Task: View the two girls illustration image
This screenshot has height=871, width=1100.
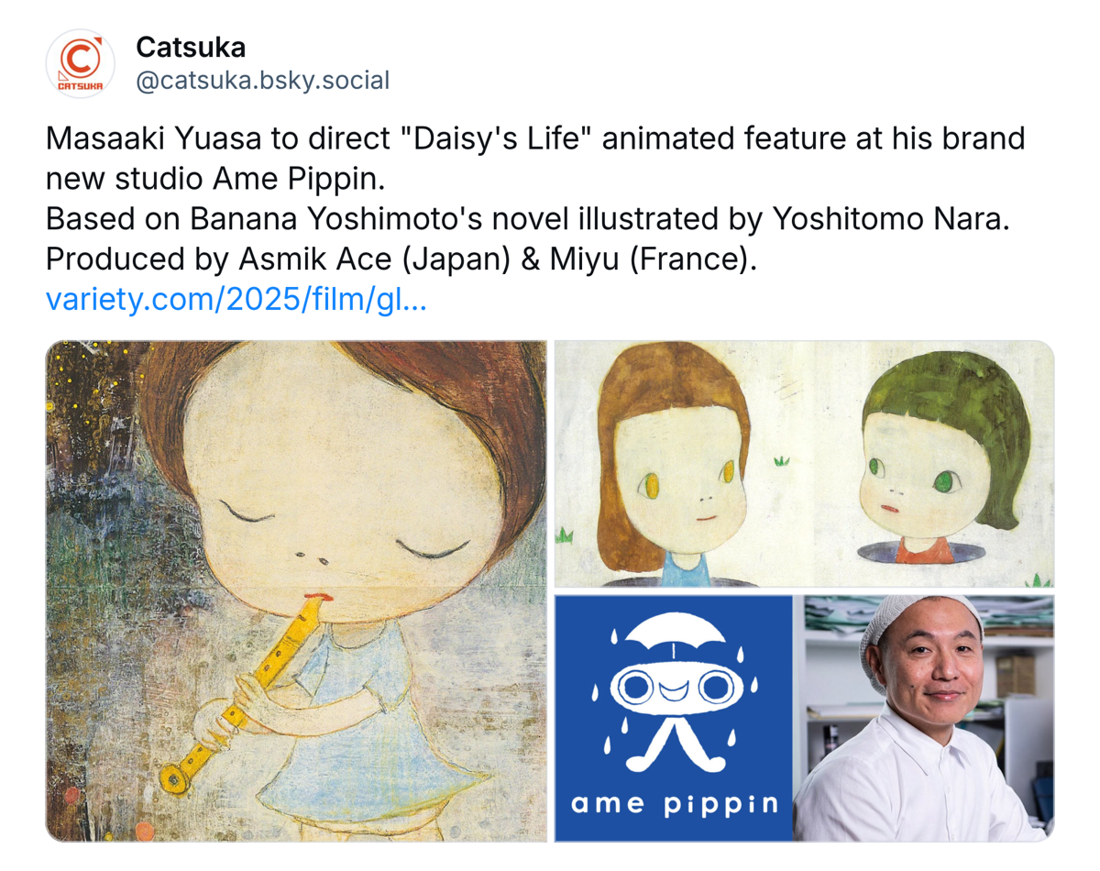Action: 804,464
